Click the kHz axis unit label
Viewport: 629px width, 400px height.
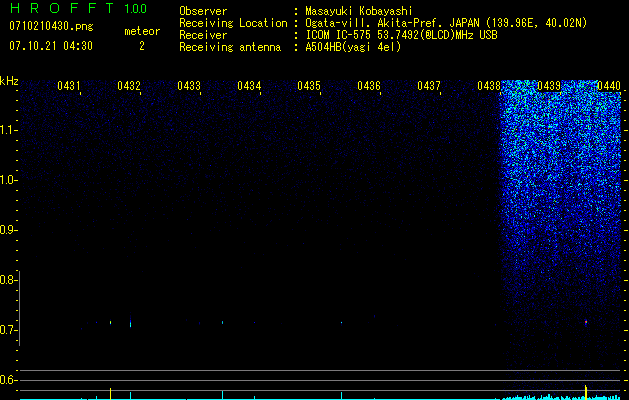coord(9,81)
